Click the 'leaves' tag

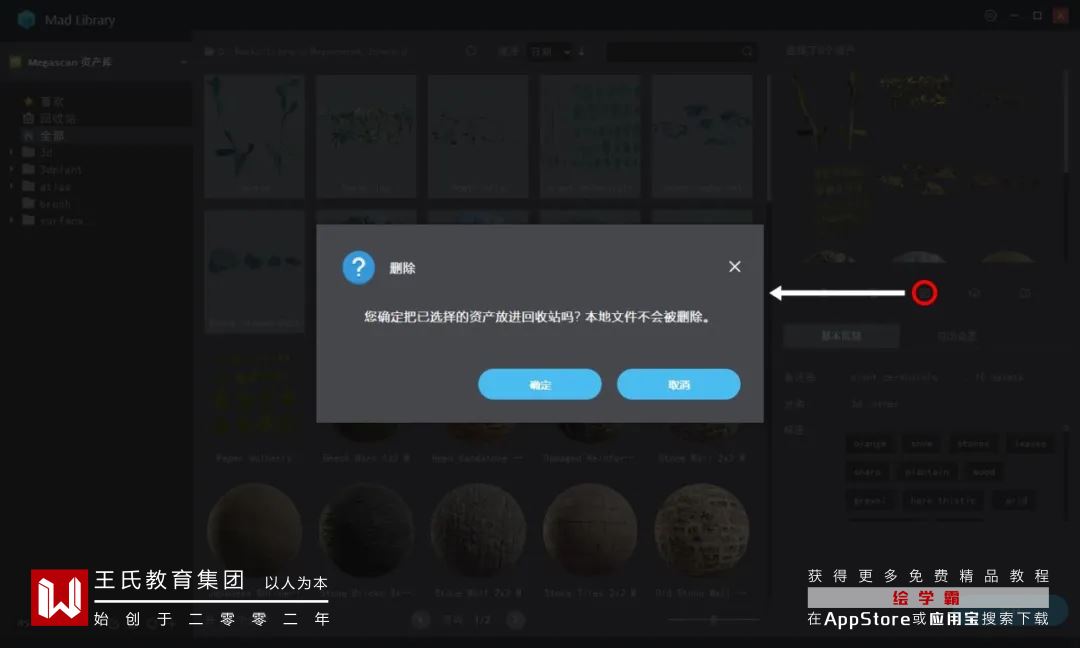tap(1030, 444)
